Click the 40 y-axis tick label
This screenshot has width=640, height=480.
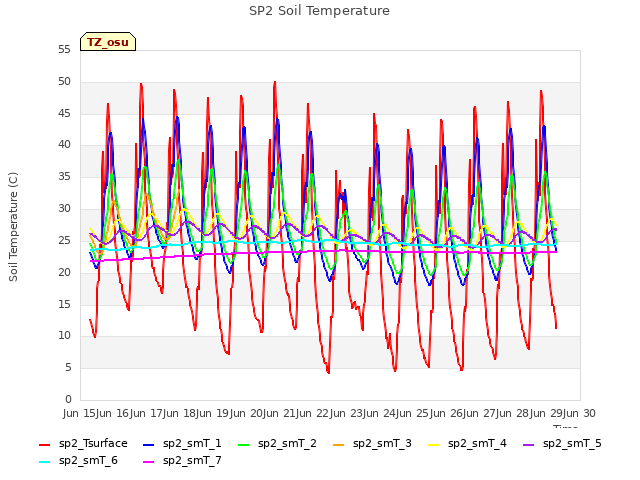pos(64,145)
